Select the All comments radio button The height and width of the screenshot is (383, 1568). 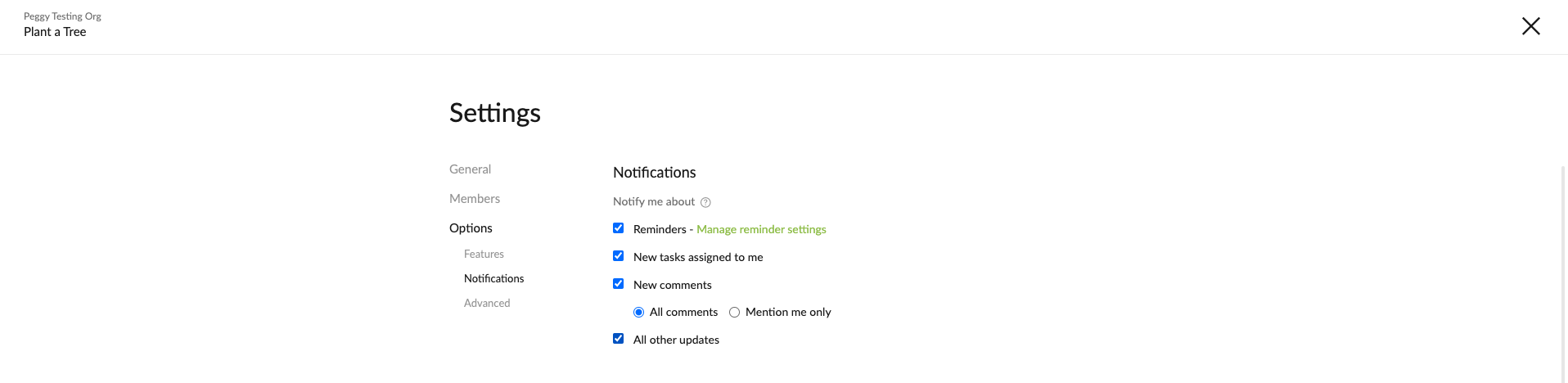click(x=639, y=313)
